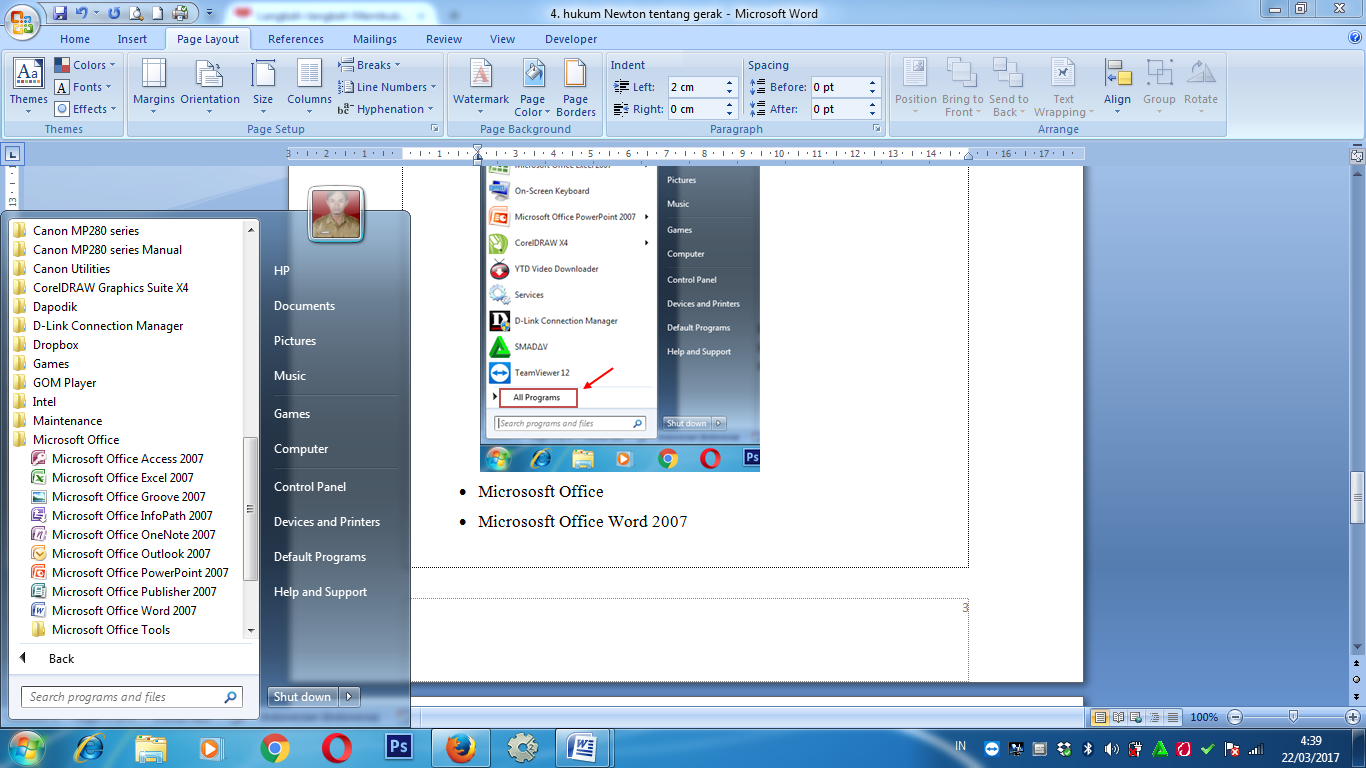Open the References ribbon tab
Screen dimensions: 1366x768
(296, 39)
